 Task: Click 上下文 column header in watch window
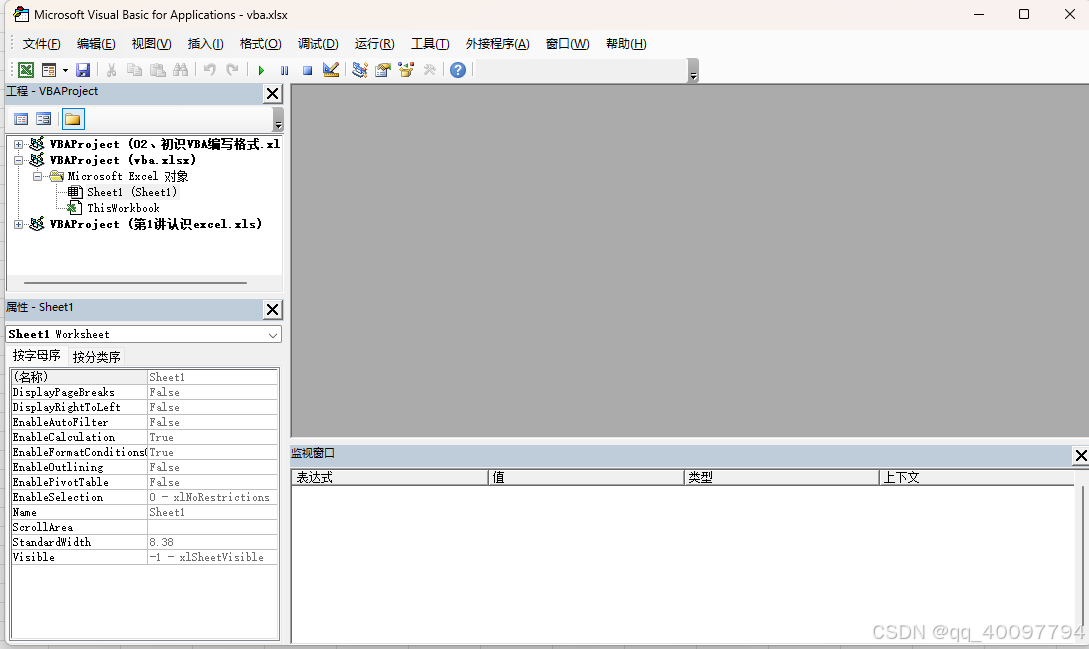pos(976,477)
